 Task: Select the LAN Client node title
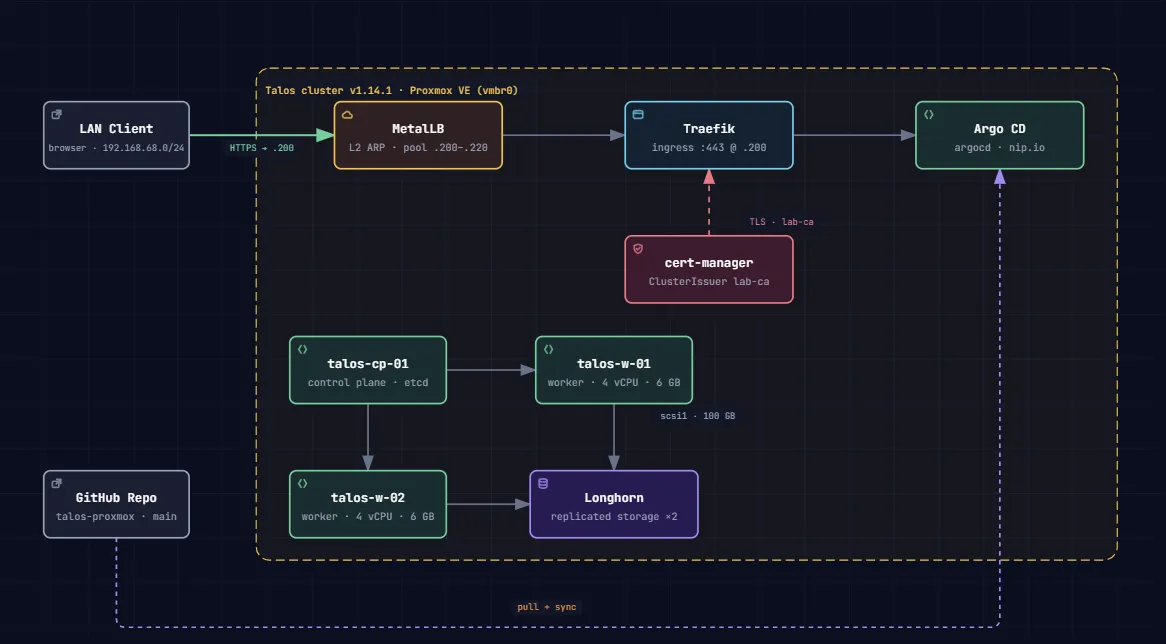(116, 129)
